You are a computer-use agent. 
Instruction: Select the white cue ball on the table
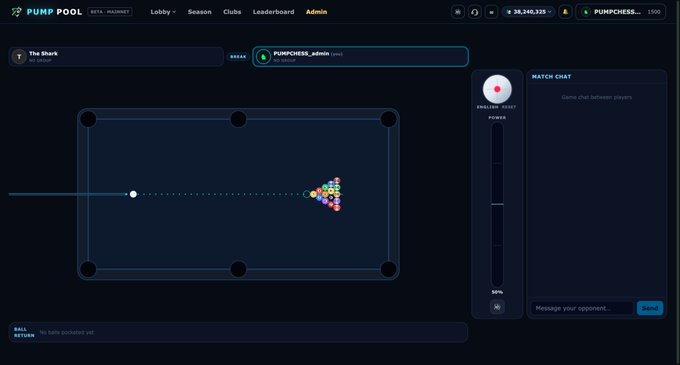(x=133, y=194)
